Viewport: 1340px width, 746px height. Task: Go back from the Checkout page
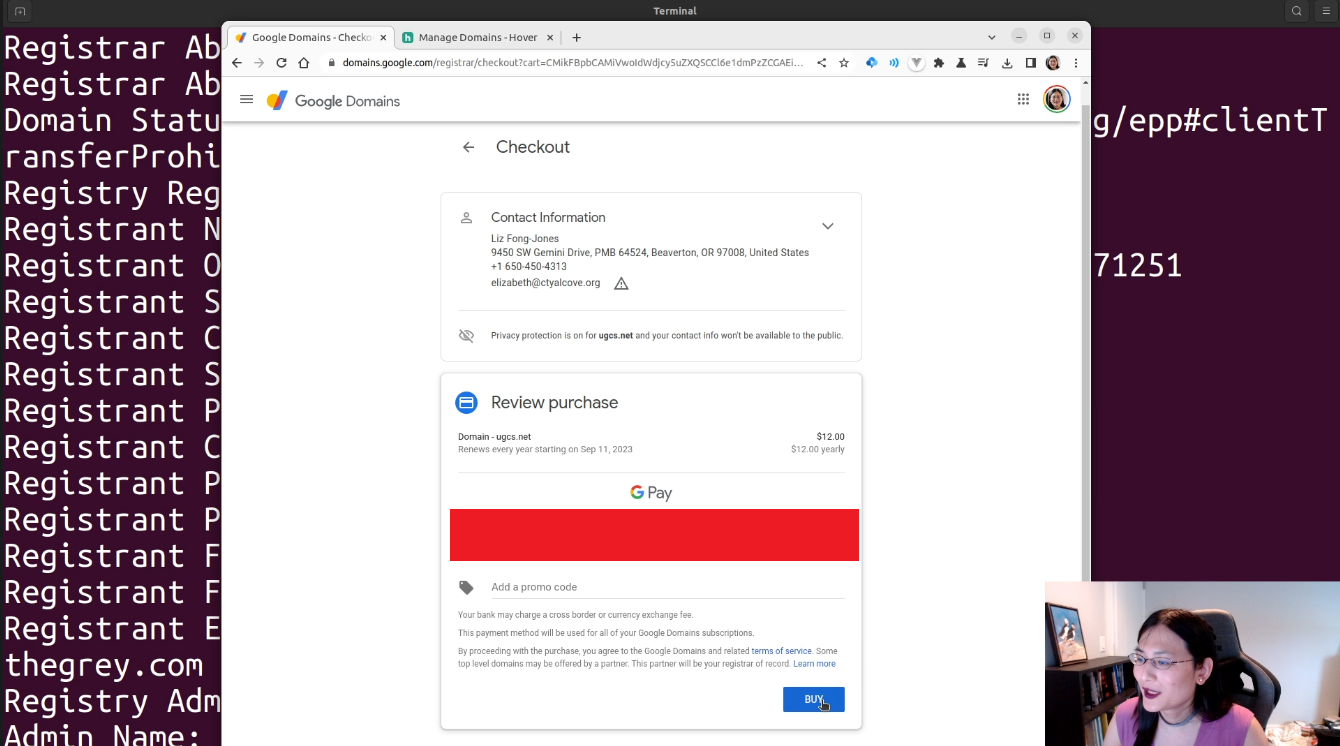pyautogui.click(x=468, y=147)
